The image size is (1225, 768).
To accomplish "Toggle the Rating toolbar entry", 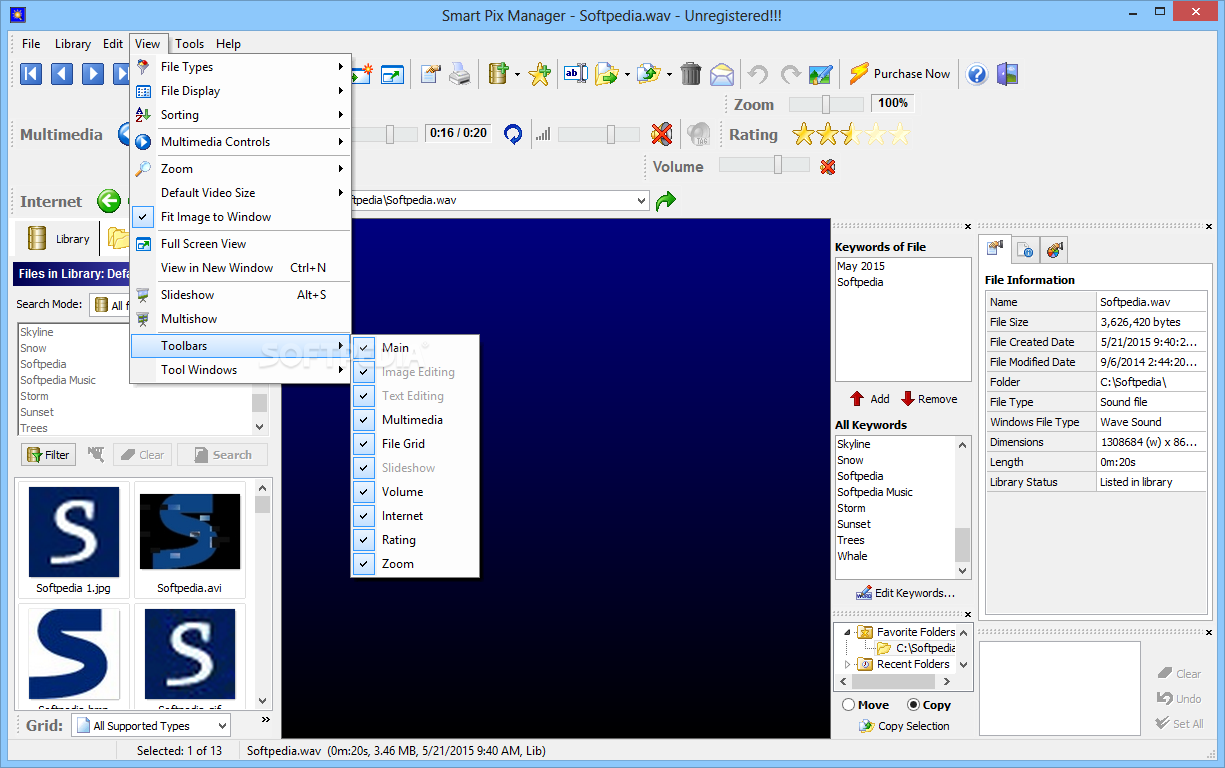I will [x=415, y=540].
